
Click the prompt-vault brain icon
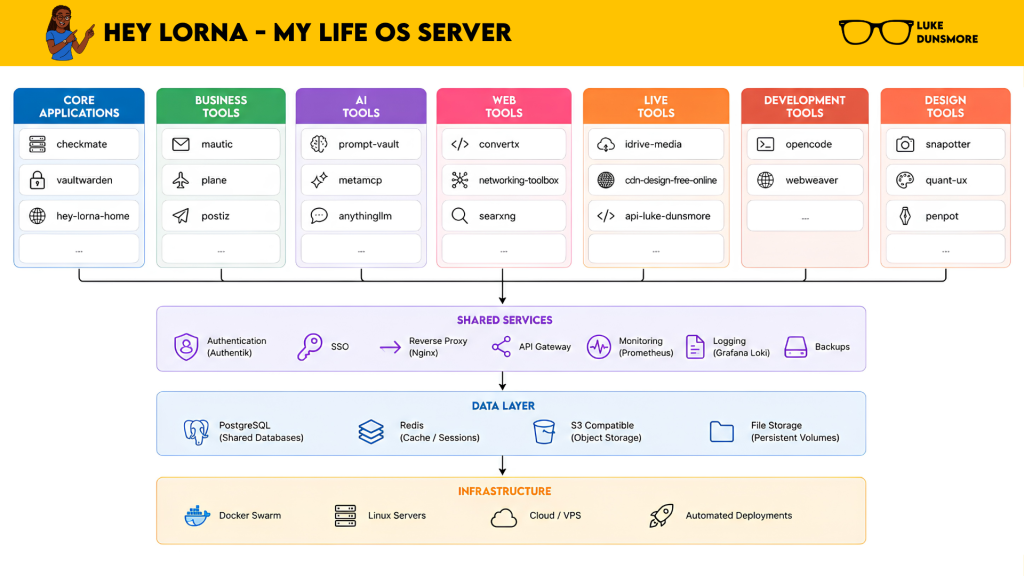pyautogui.click(x=319, y=144)
